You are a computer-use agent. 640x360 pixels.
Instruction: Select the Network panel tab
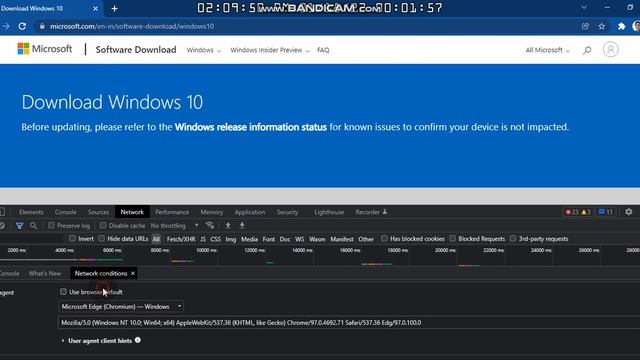(132, 212)
